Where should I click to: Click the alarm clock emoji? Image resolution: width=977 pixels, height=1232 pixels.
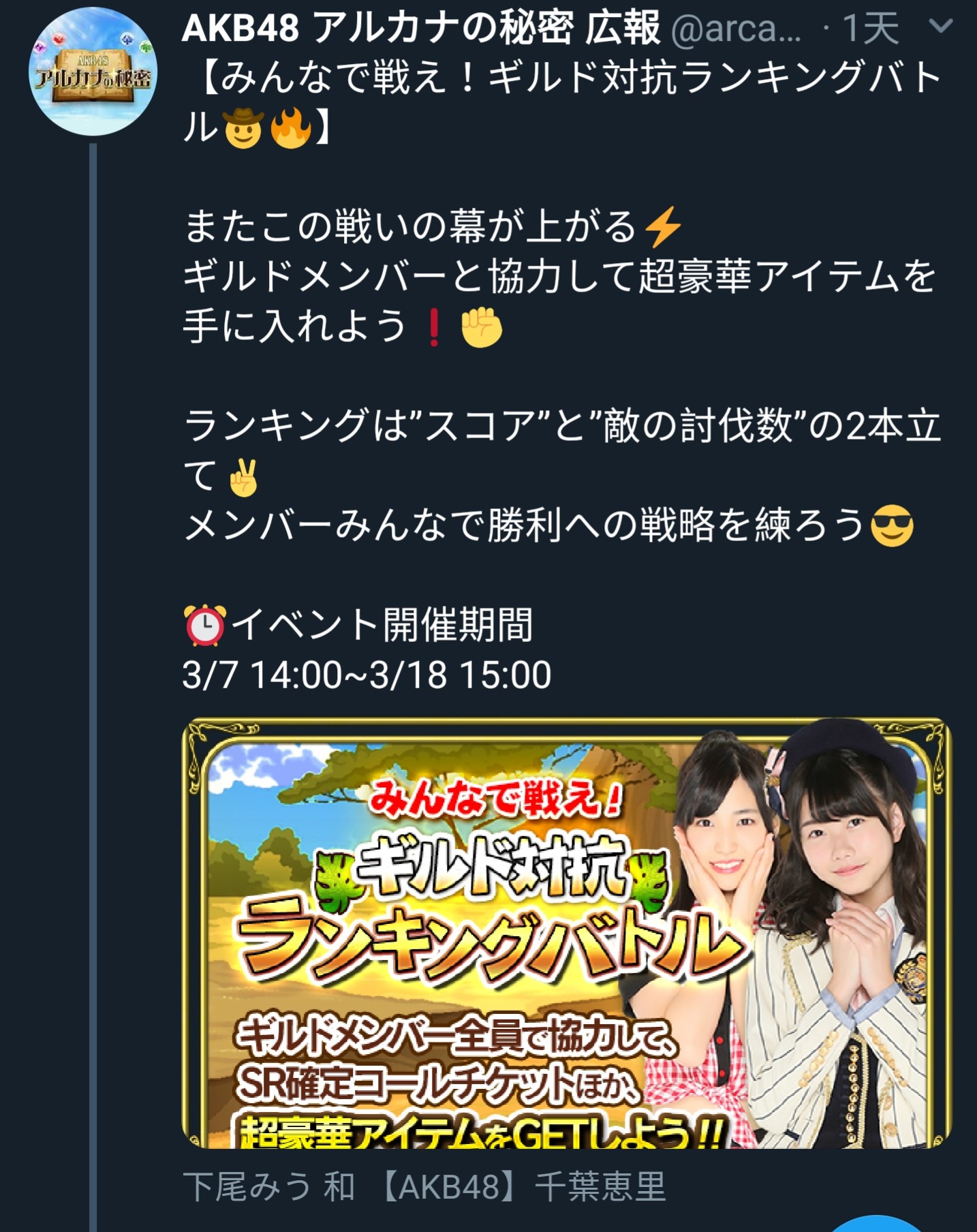coord(204,625)
